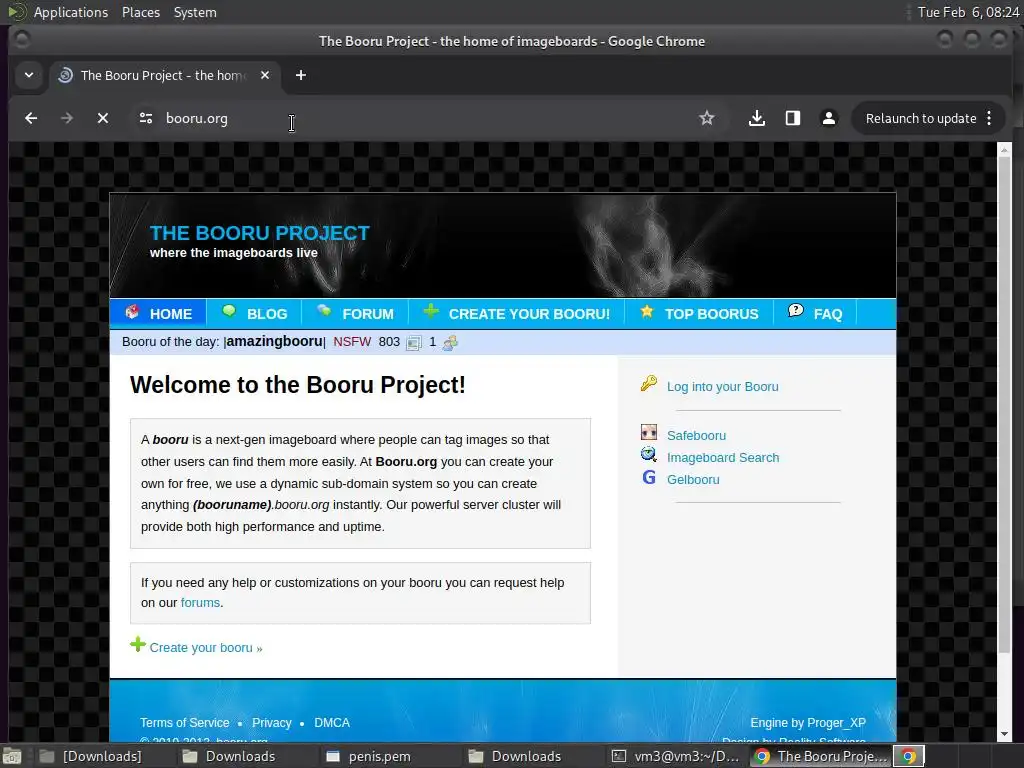The width and height of the screenshot is (1024, 768).
Task: Open the TOP BOORUS navigation tab
Action: coord(699,313)
